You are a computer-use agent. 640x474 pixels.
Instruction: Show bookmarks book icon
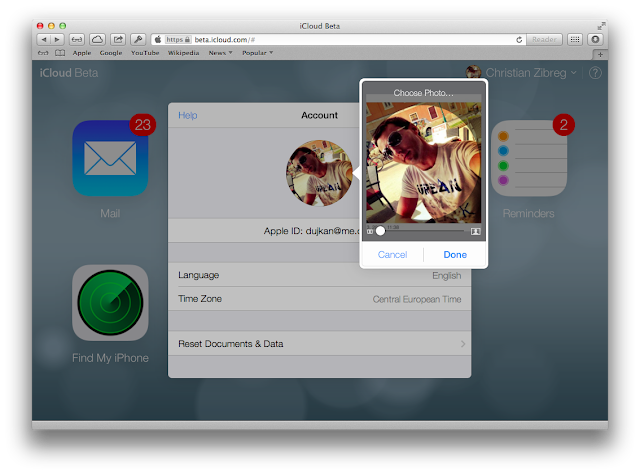(60, 53)
